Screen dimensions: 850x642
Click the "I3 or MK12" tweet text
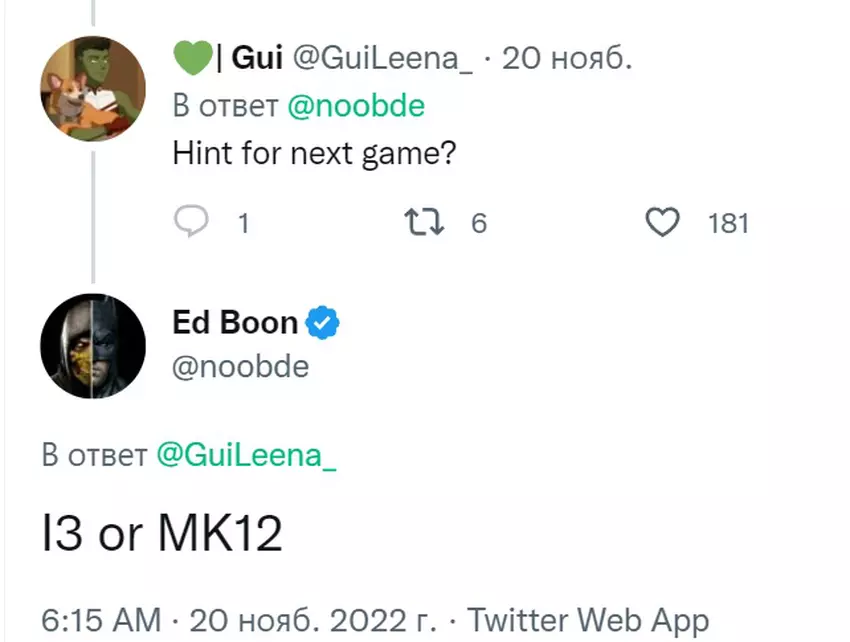click(x=162, y=534)
